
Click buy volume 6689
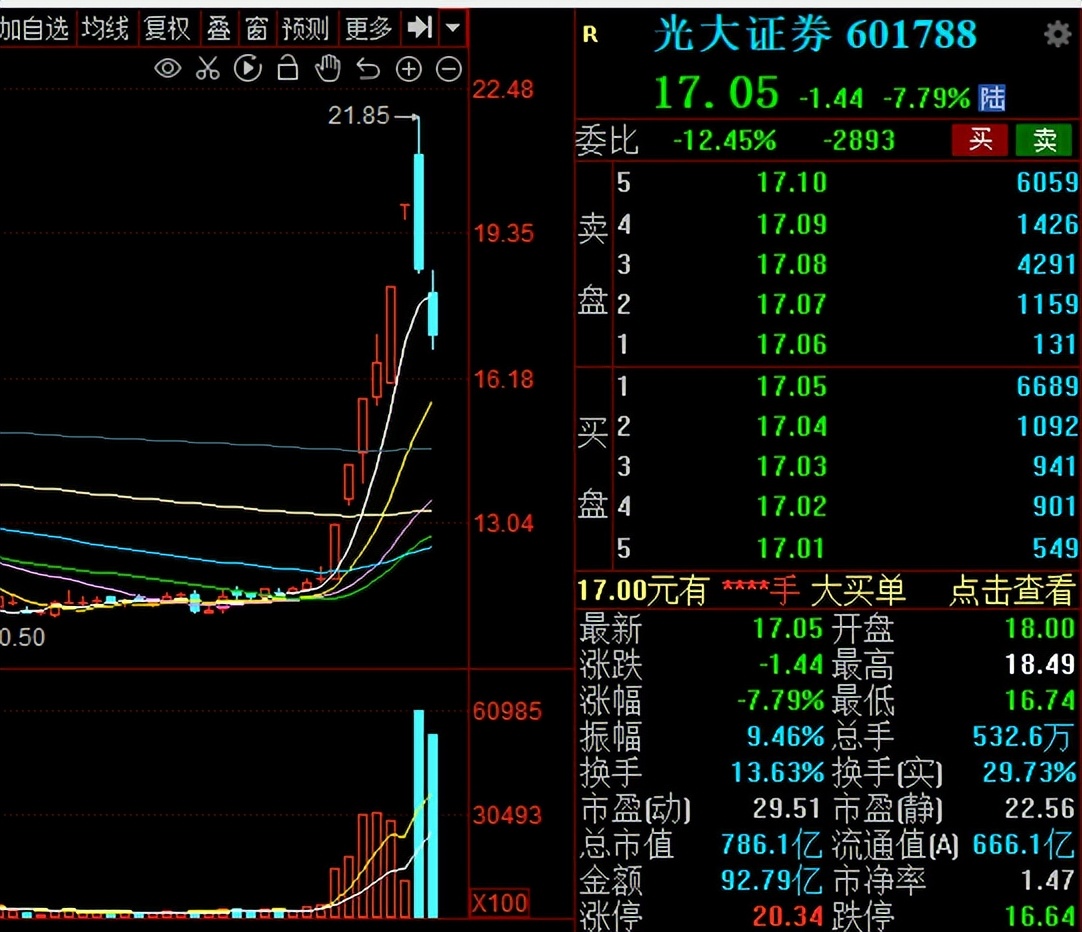(x=1047, y=387)
